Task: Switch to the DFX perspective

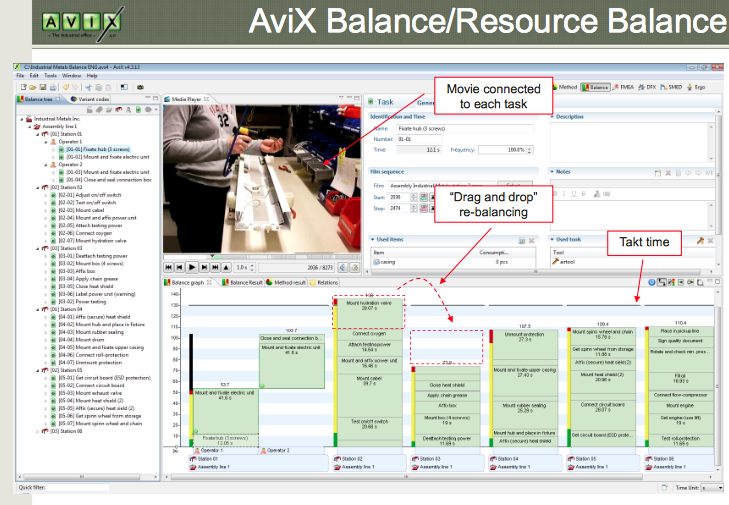Action: point(647,87)
